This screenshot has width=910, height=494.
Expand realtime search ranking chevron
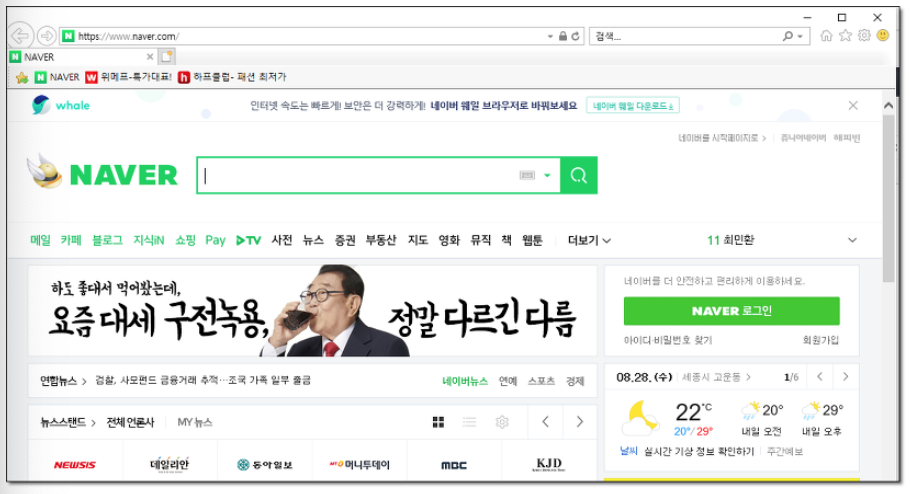(x=852, y=240)
